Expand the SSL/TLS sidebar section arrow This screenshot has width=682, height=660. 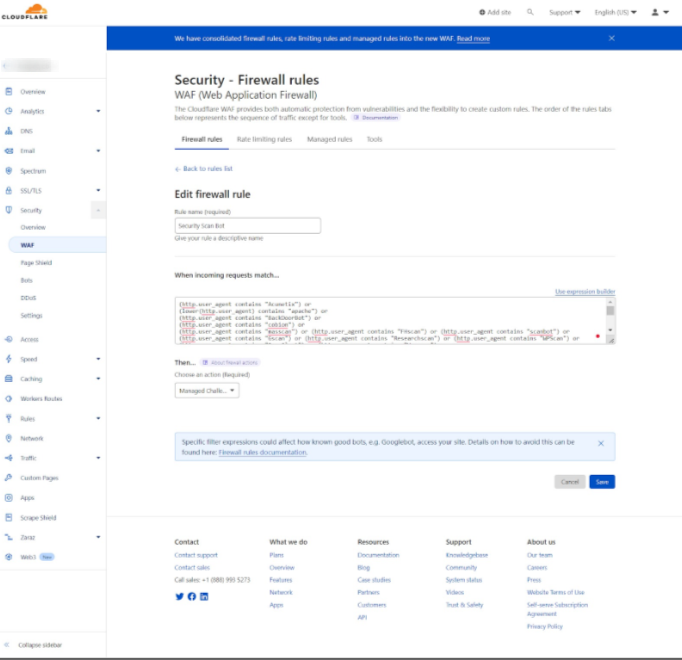point(98,190)
